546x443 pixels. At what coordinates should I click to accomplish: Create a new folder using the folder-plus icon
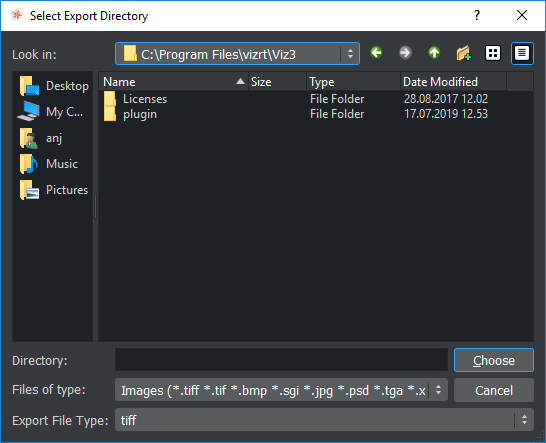click(463, 53)
